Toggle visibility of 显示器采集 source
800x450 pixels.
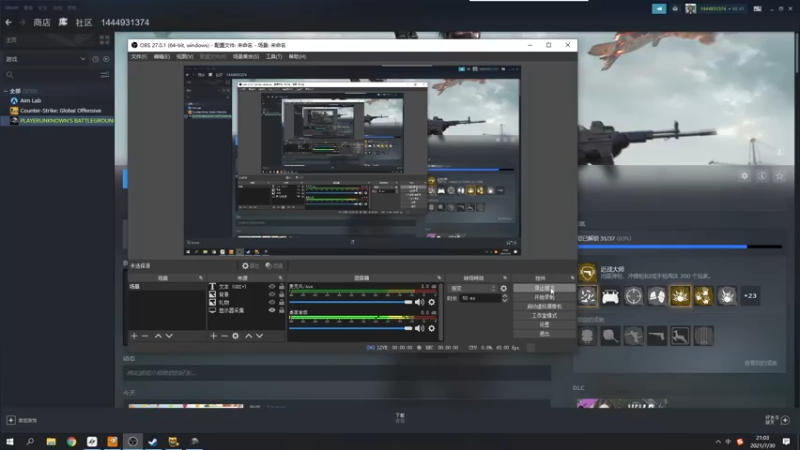[272, 310]
